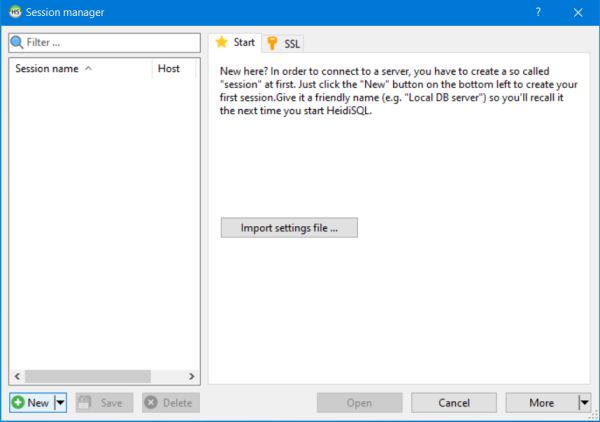Viewport: 600px width, 422px height.
Task: Click the Delete button label
Action: click(x=178, y=403)
